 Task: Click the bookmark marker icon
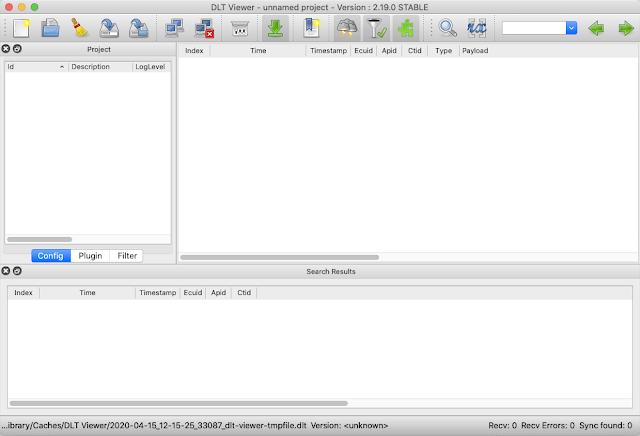(311, 28)
